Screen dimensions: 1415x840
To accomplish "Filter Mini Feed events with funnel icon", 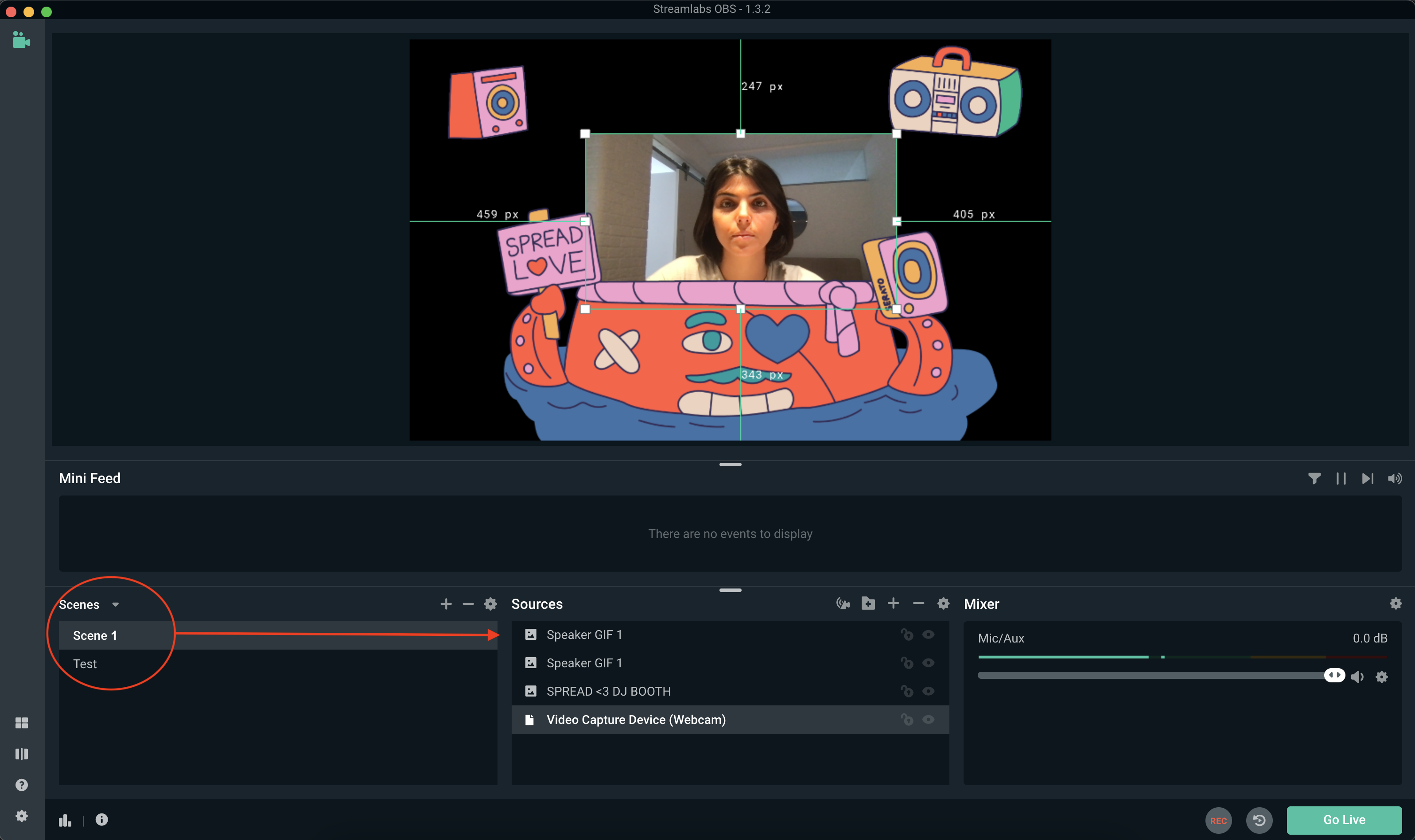I will 1314,479.
